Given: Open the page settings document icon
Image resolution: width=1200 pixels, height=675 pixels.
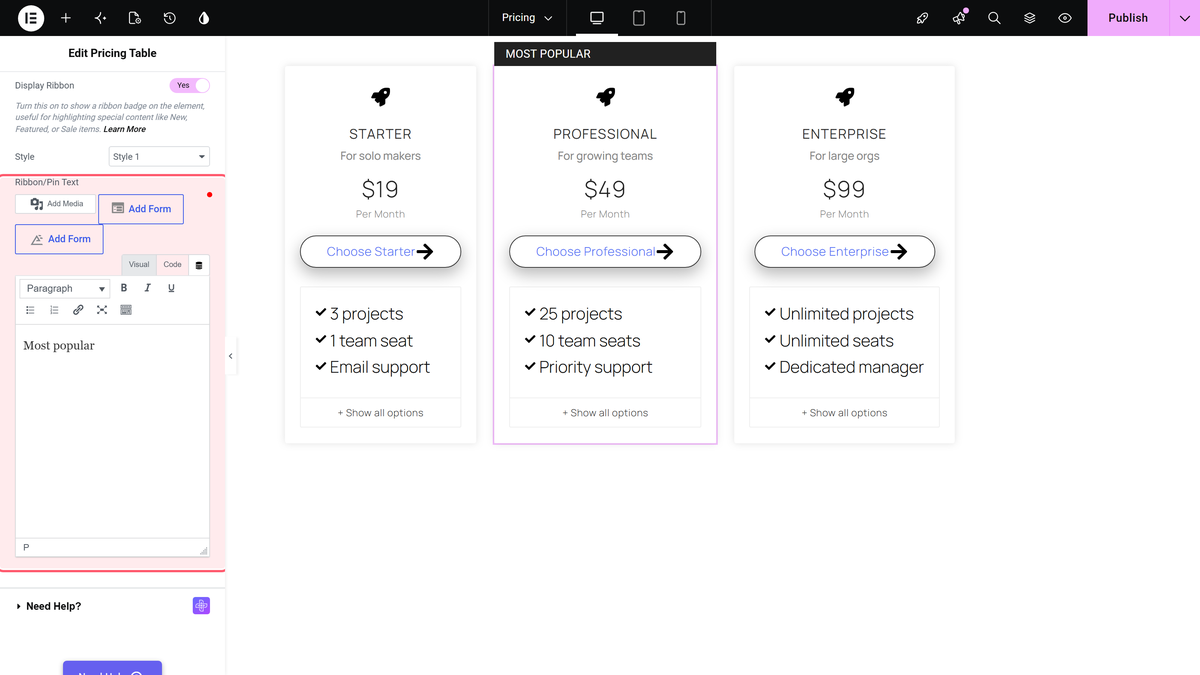Looking at the screenshot, I should pos(135,18).
